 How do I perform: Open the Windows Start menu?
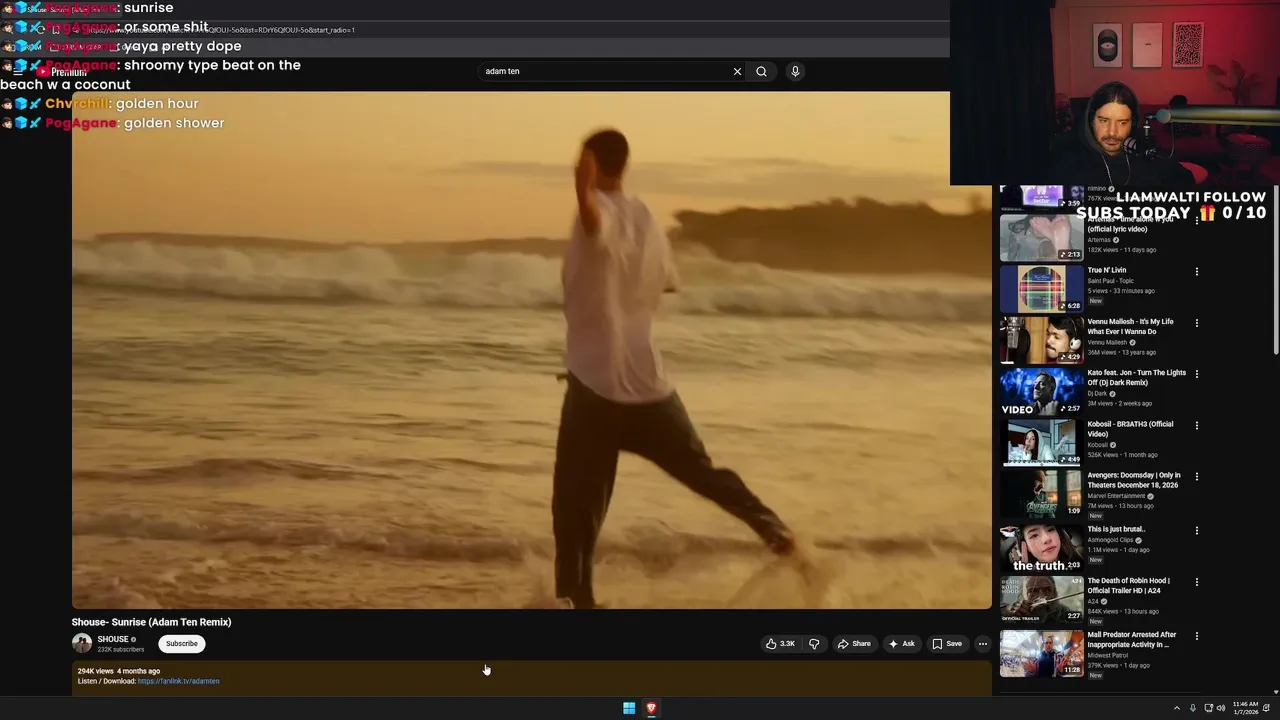(x=629, y=708)
